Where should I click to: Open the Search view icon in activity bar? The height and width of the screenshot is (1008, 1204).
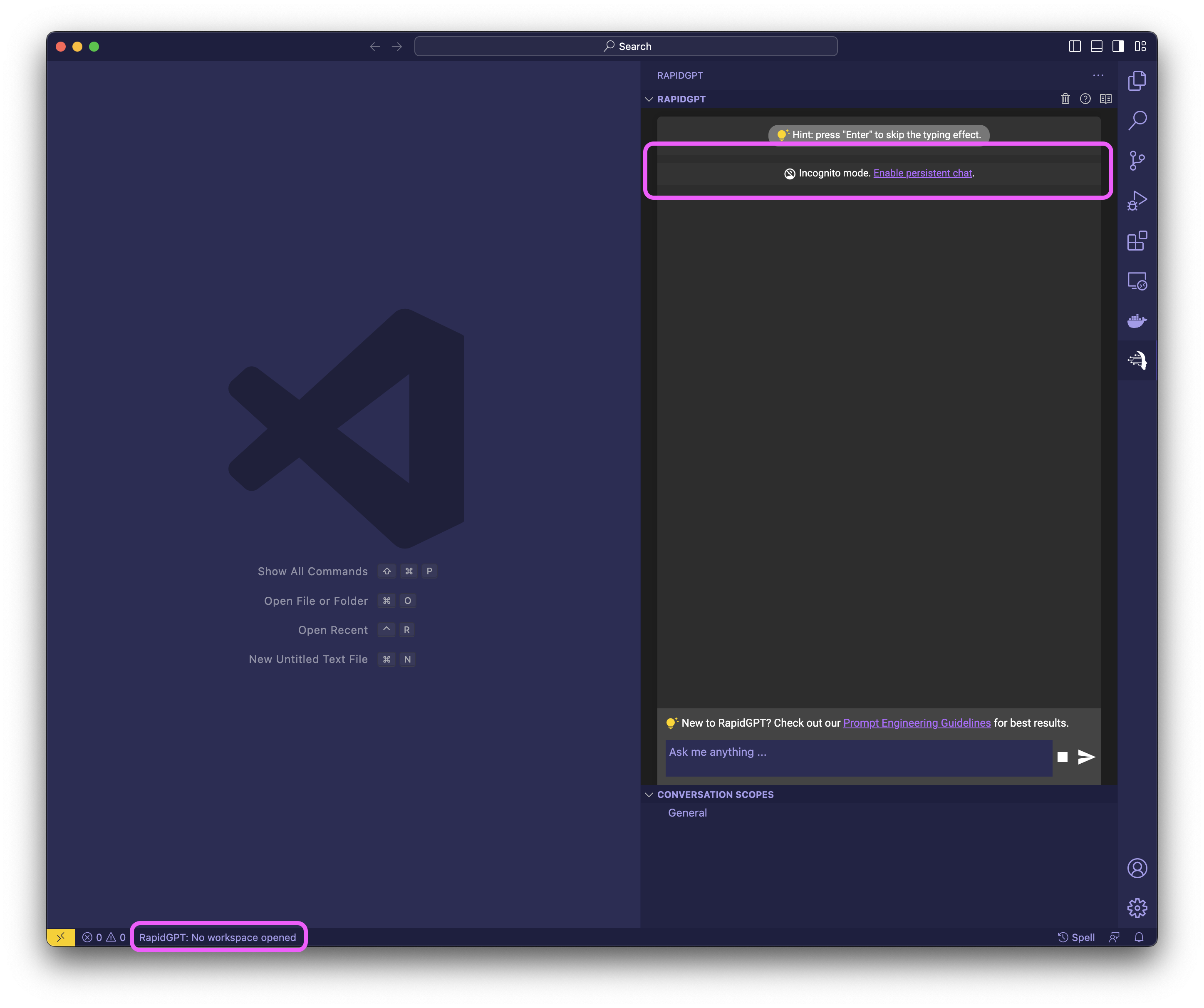click(x=1137, y=120)
